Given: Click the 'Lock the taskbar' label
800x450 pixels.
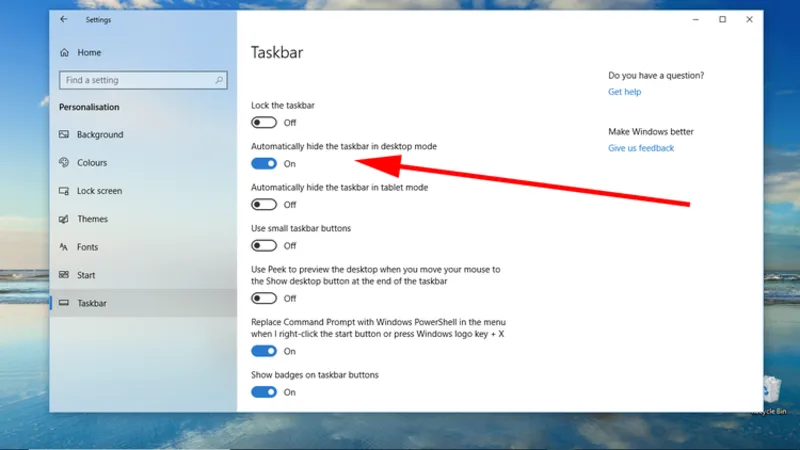Looking at the screenshot, I should (283, 105).
